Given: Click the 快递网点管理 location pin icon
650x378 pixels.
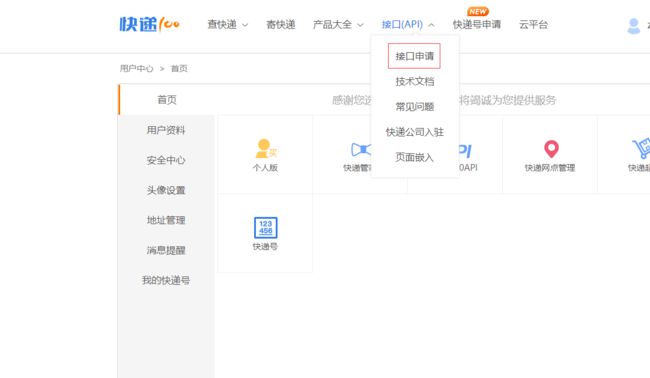Looking at the screenshot, I should click(551, 149).
